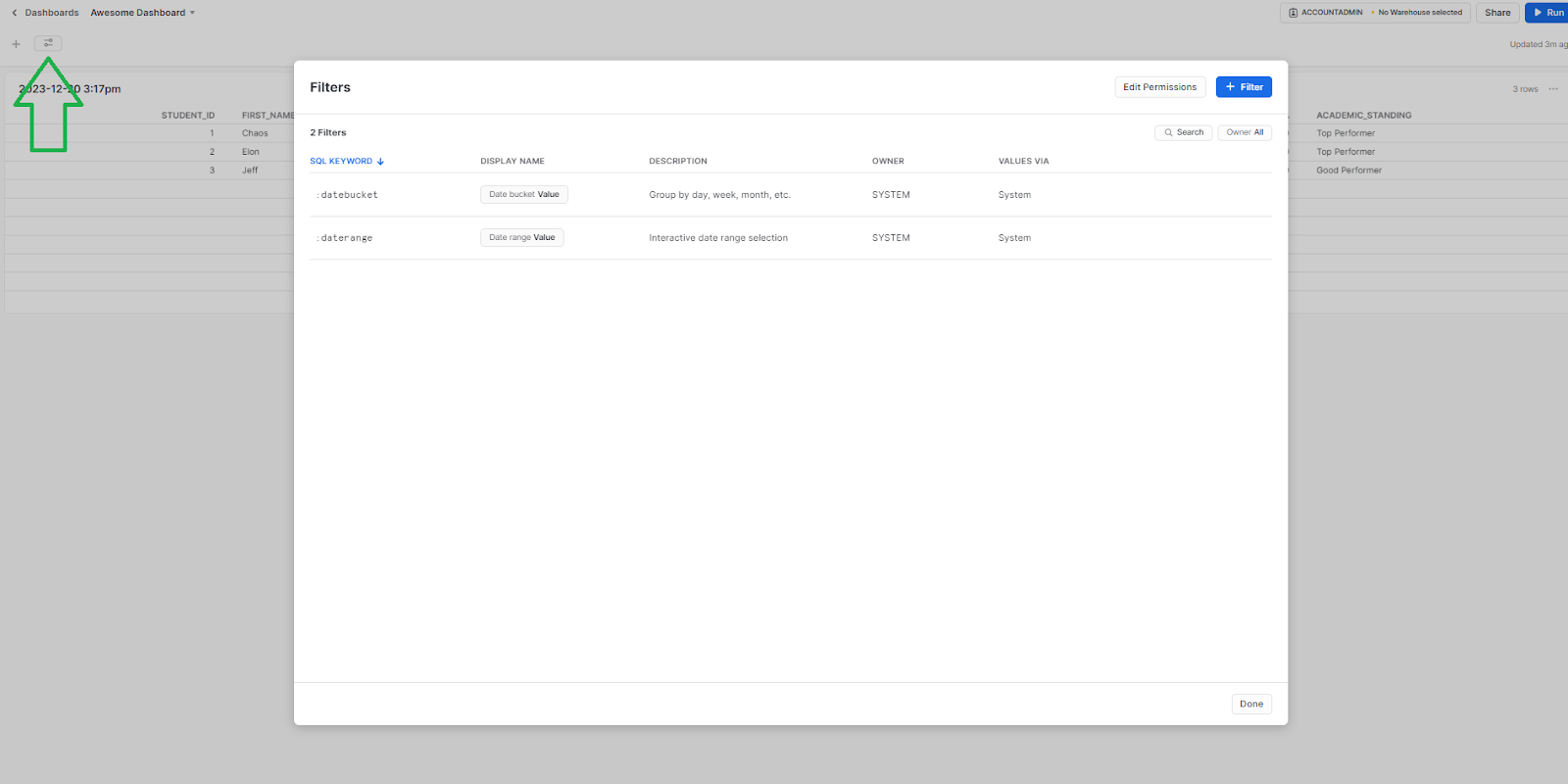Select the :daterange filter row

click(x=346, y=238)
